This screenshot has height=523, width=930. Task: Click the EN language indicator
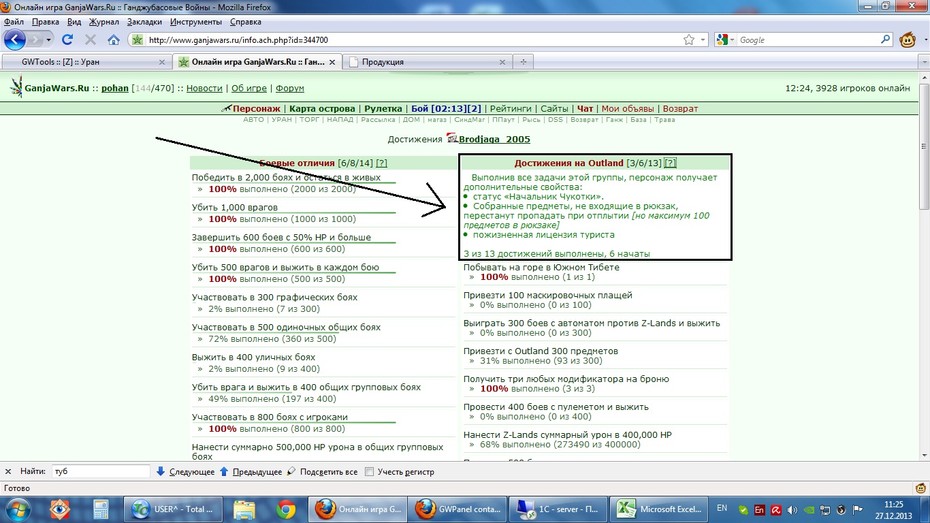[722, 508]
